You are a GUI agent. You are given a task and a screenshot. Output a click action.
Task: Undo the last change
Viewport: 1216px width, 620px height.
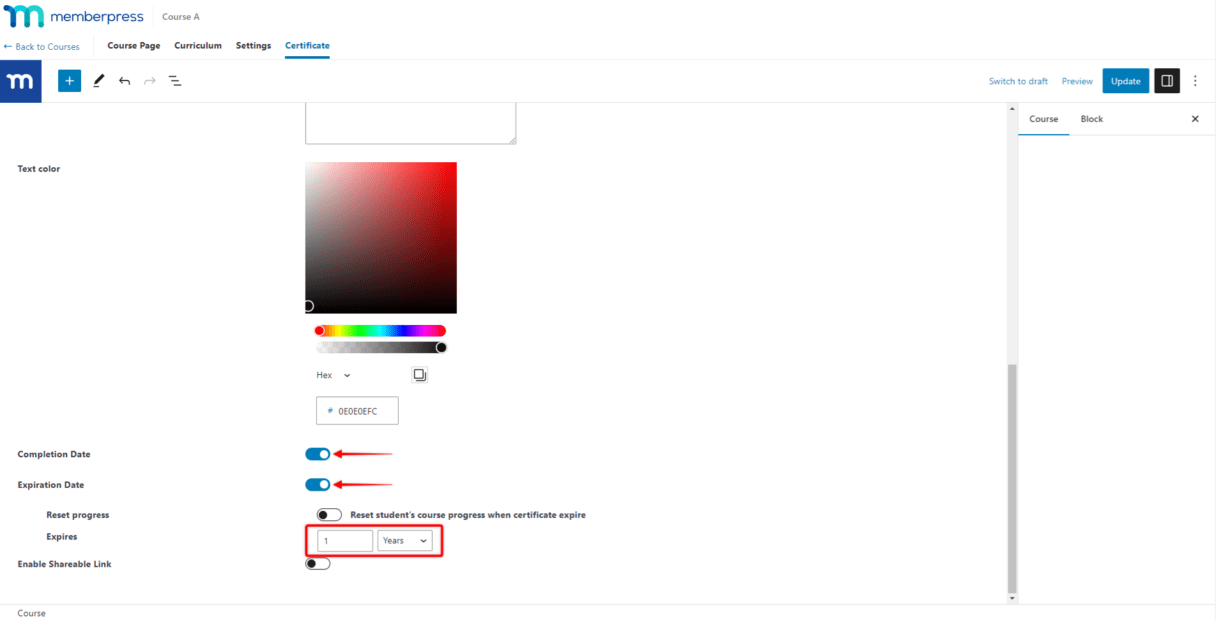click(124, 81)
